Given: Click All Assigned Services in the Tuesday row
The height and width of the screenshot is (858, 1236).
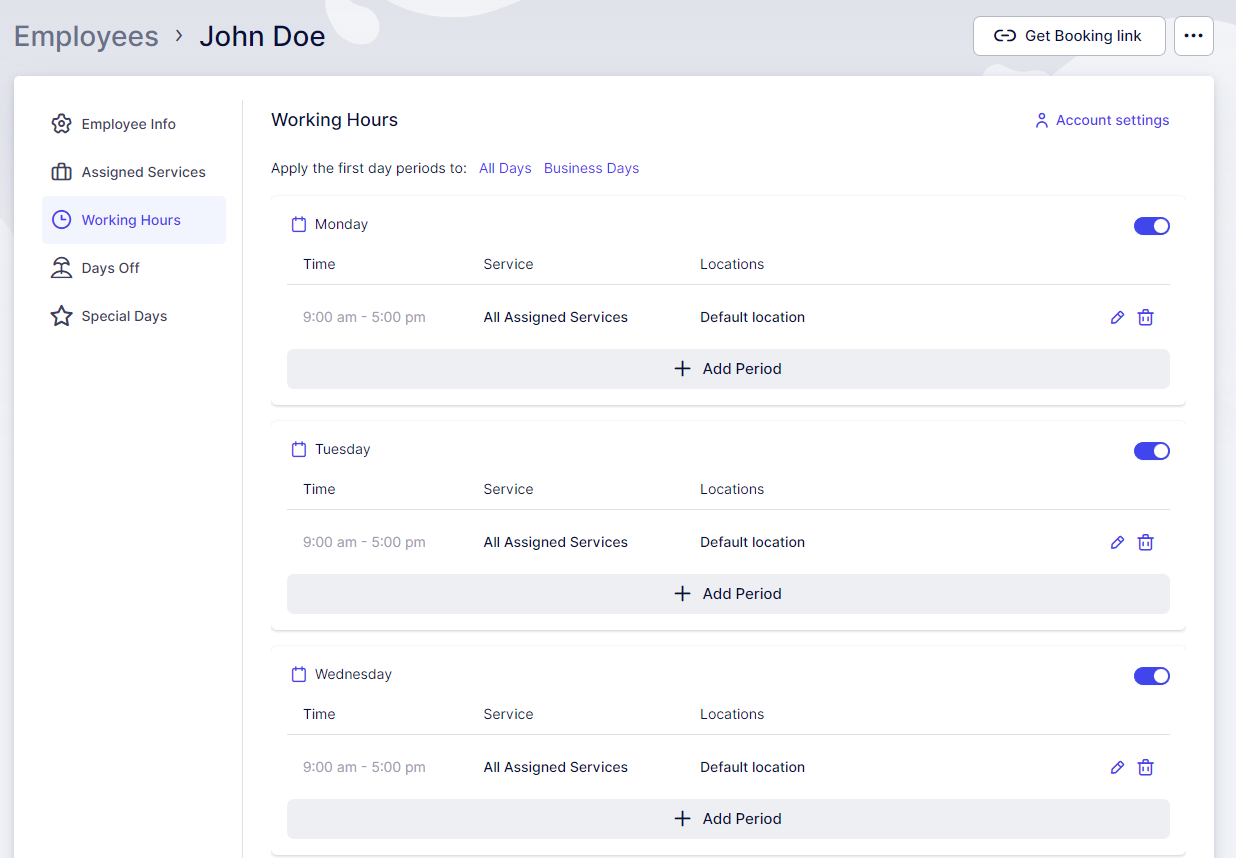Looking at the screenshot, I should point(556,542).
